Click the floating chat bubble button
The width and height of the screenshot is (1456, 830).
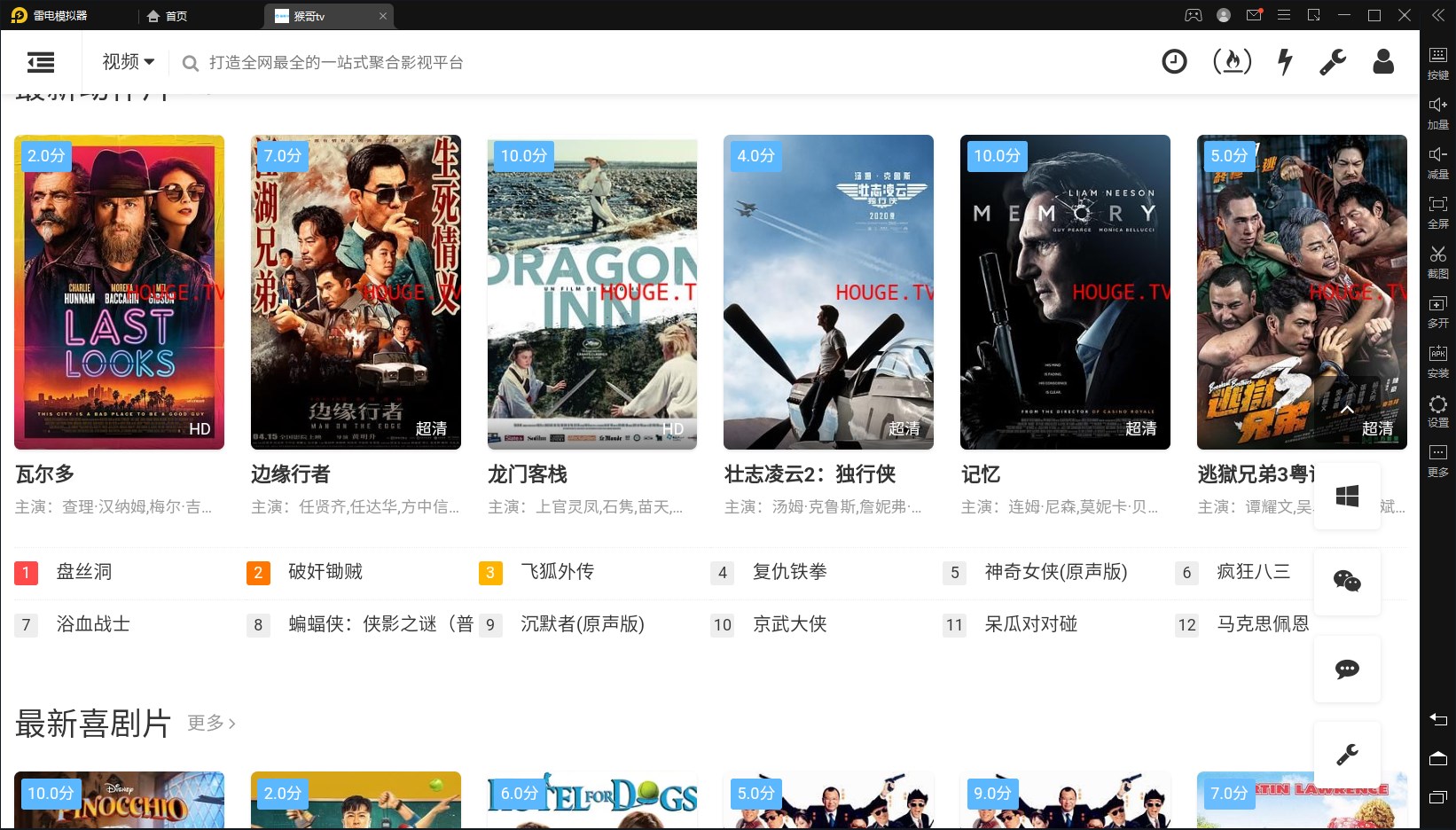tap(1347, 669)
